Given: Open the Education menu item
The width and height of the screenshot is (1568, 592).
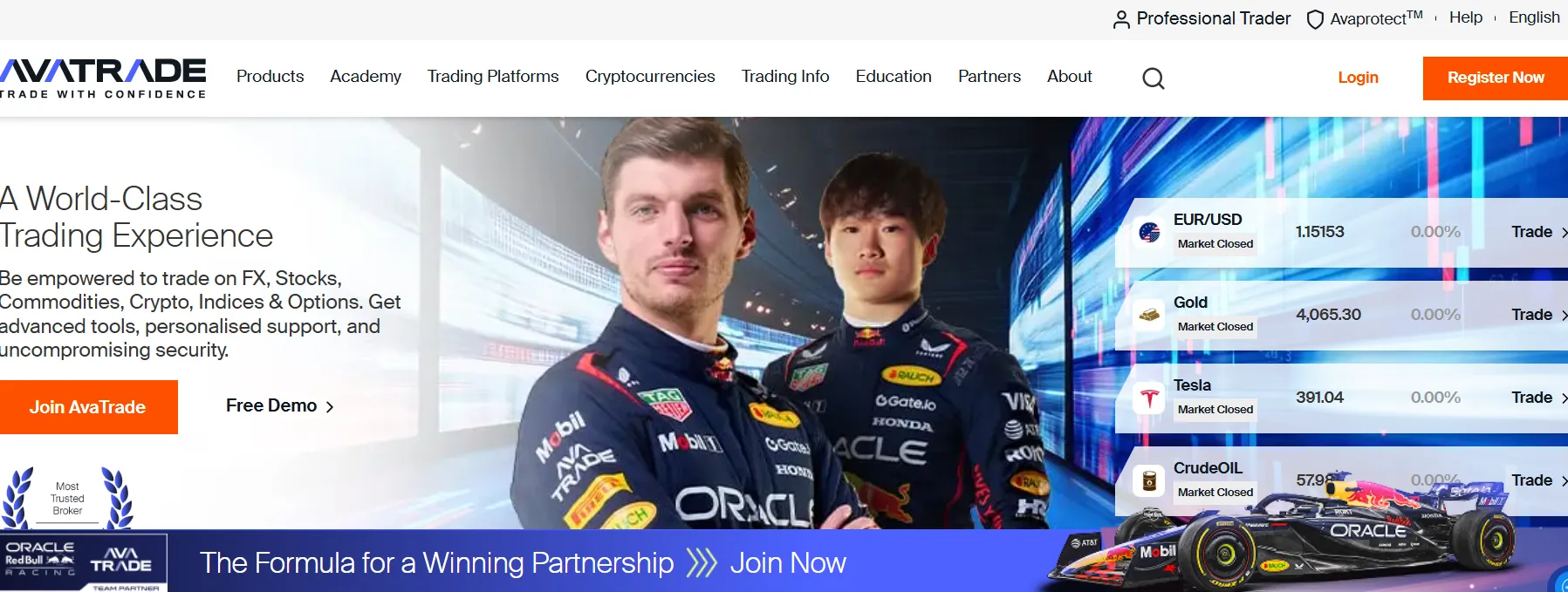Looking at the screenshot, I should pos(894,77).
